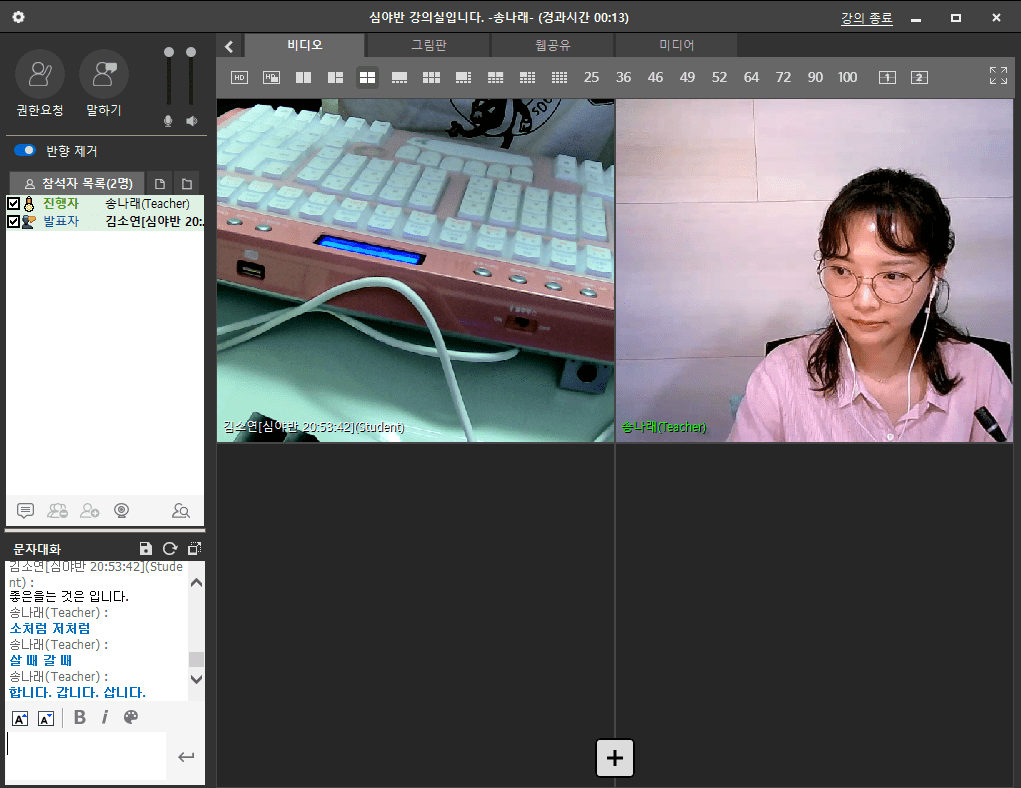Screen dimensions: 1021x788
Task: Open the 웹공유 tab
Action: 552,45
